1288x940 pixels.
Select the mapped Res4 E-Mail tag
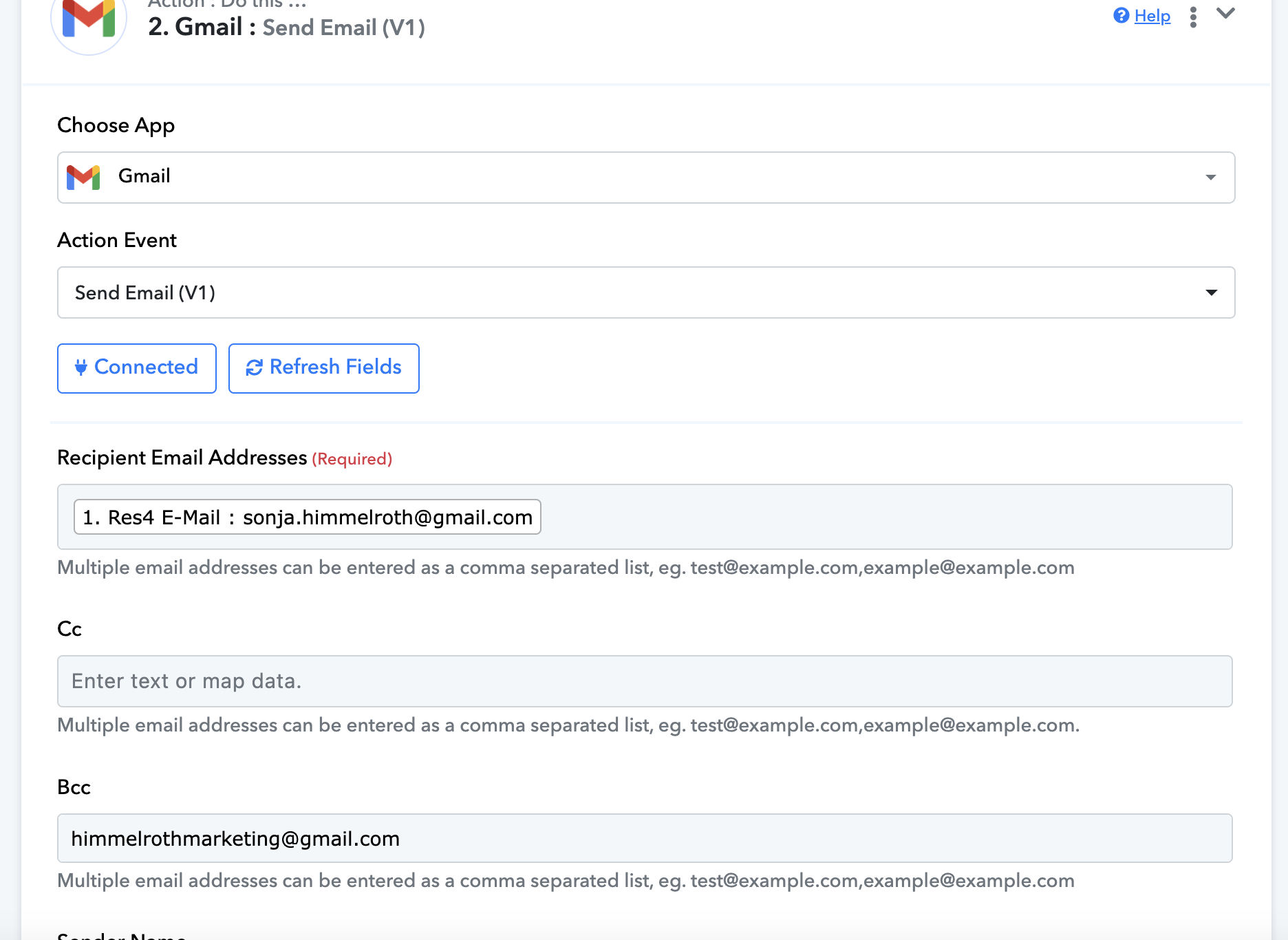point(308,517)
